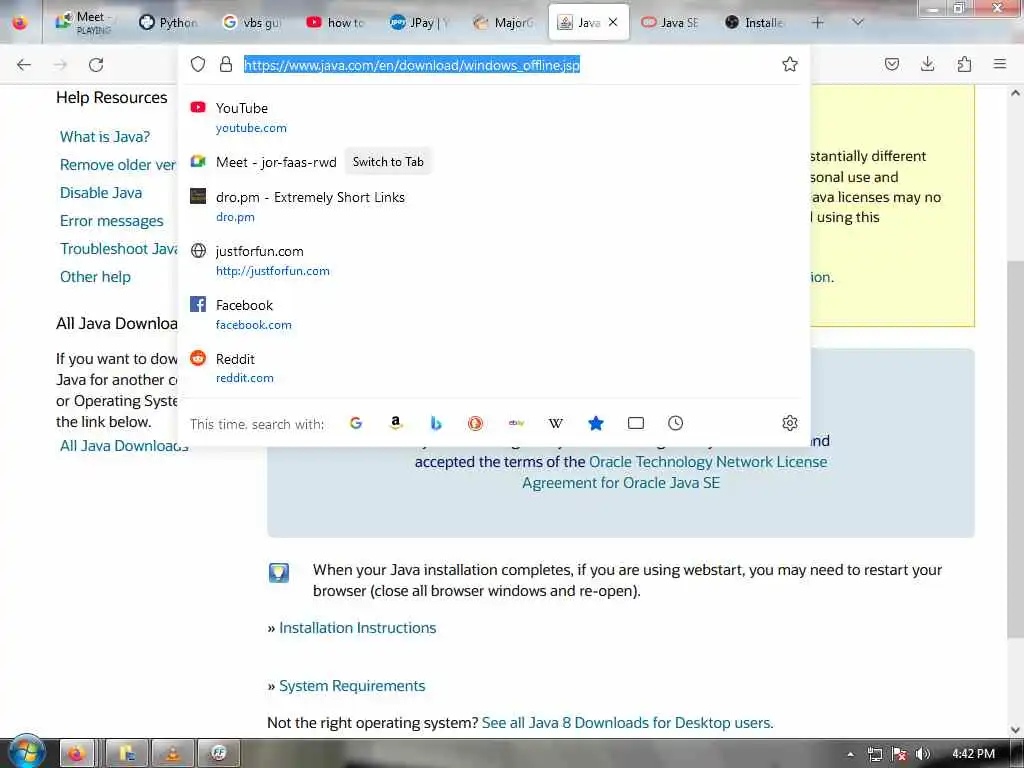Select the Facebook suggestion
The height and width of the screenshot is (768, 1024).
coord(494,314)
